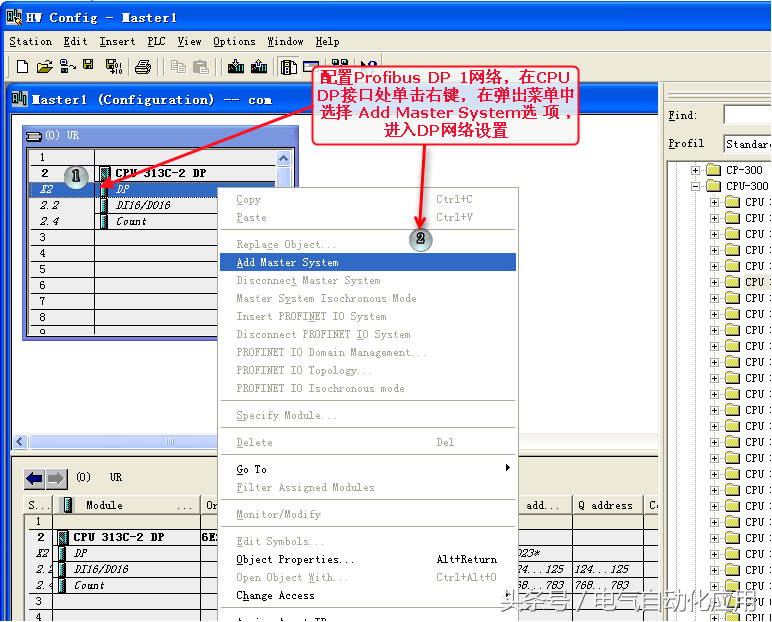
Task: Collapse the CPU-300 catalog folder
Action: (696, 186)
